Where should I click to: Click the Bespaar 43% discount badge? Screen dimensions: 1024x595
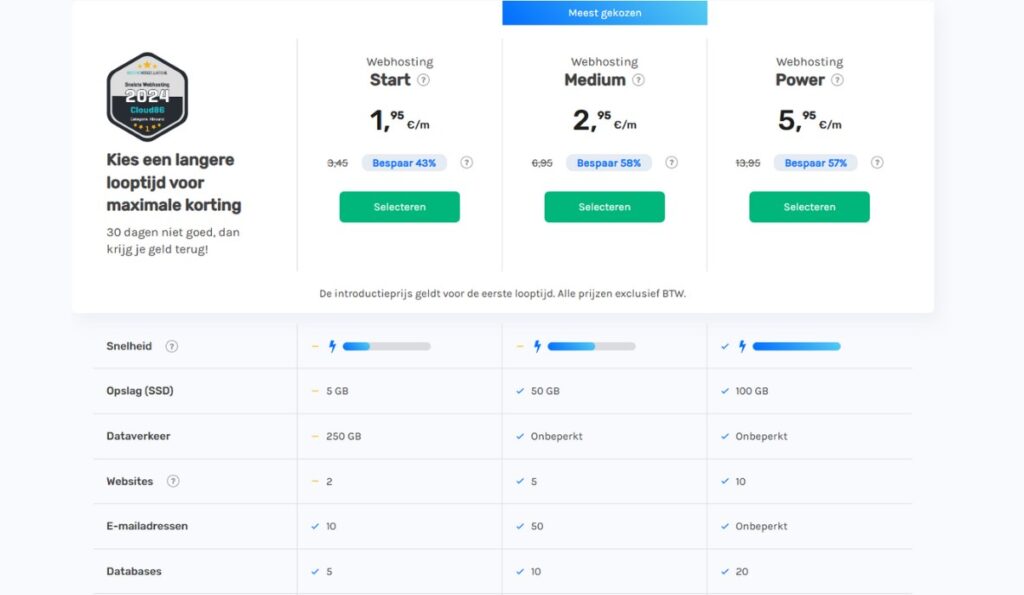(404, 163)
